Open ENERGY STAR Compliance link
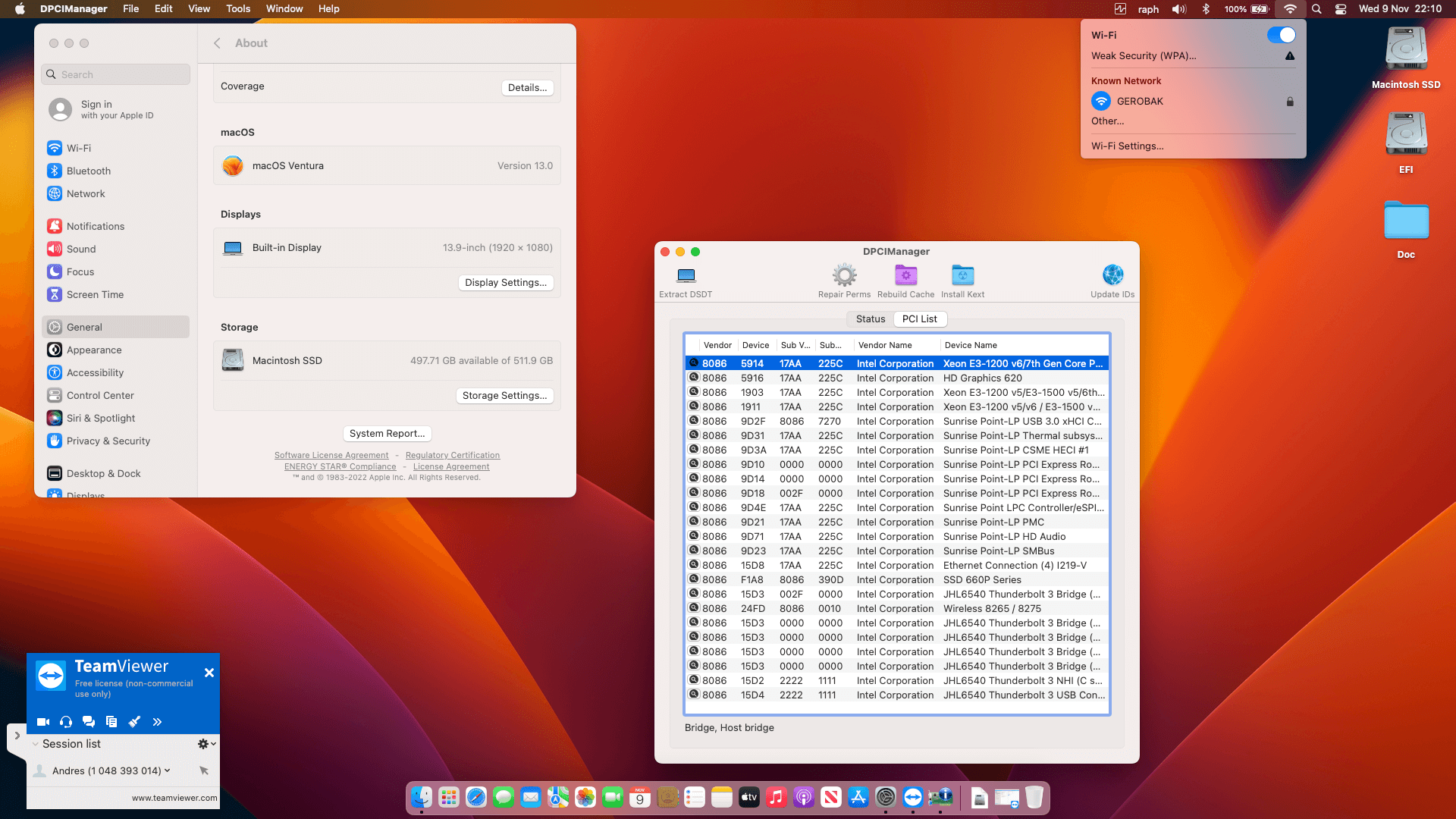This screenshot has width=1456, height=819. click(340, 466)
